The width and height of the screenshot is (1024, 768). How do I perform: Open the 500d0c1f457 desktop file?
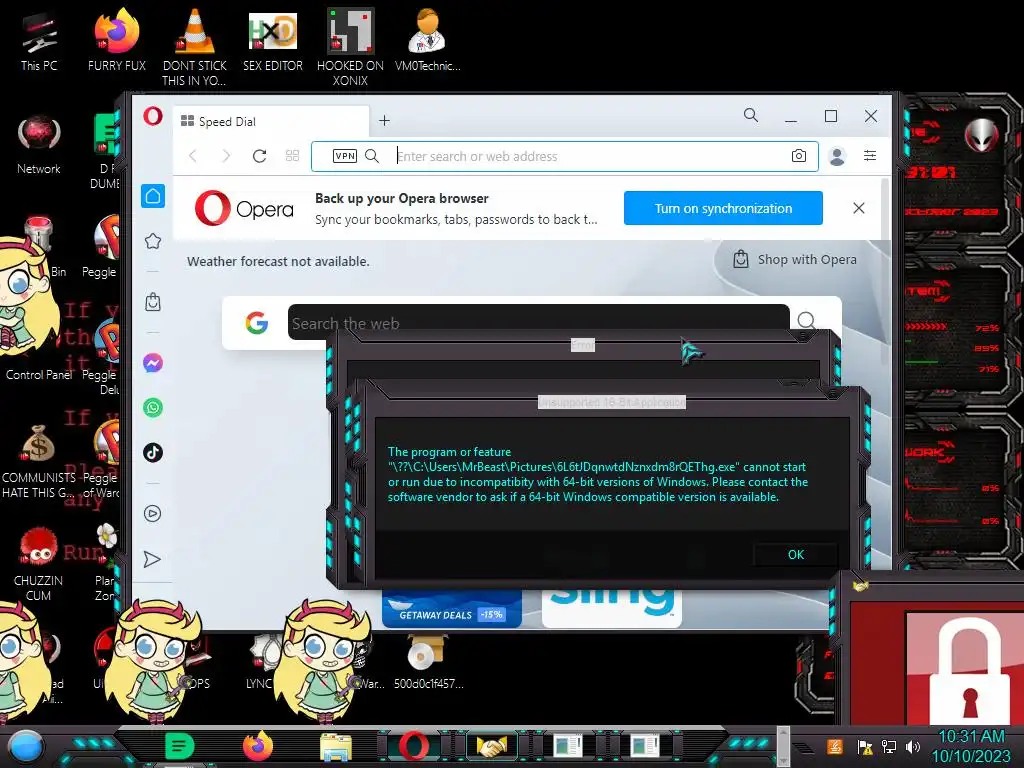coord(428,663)
